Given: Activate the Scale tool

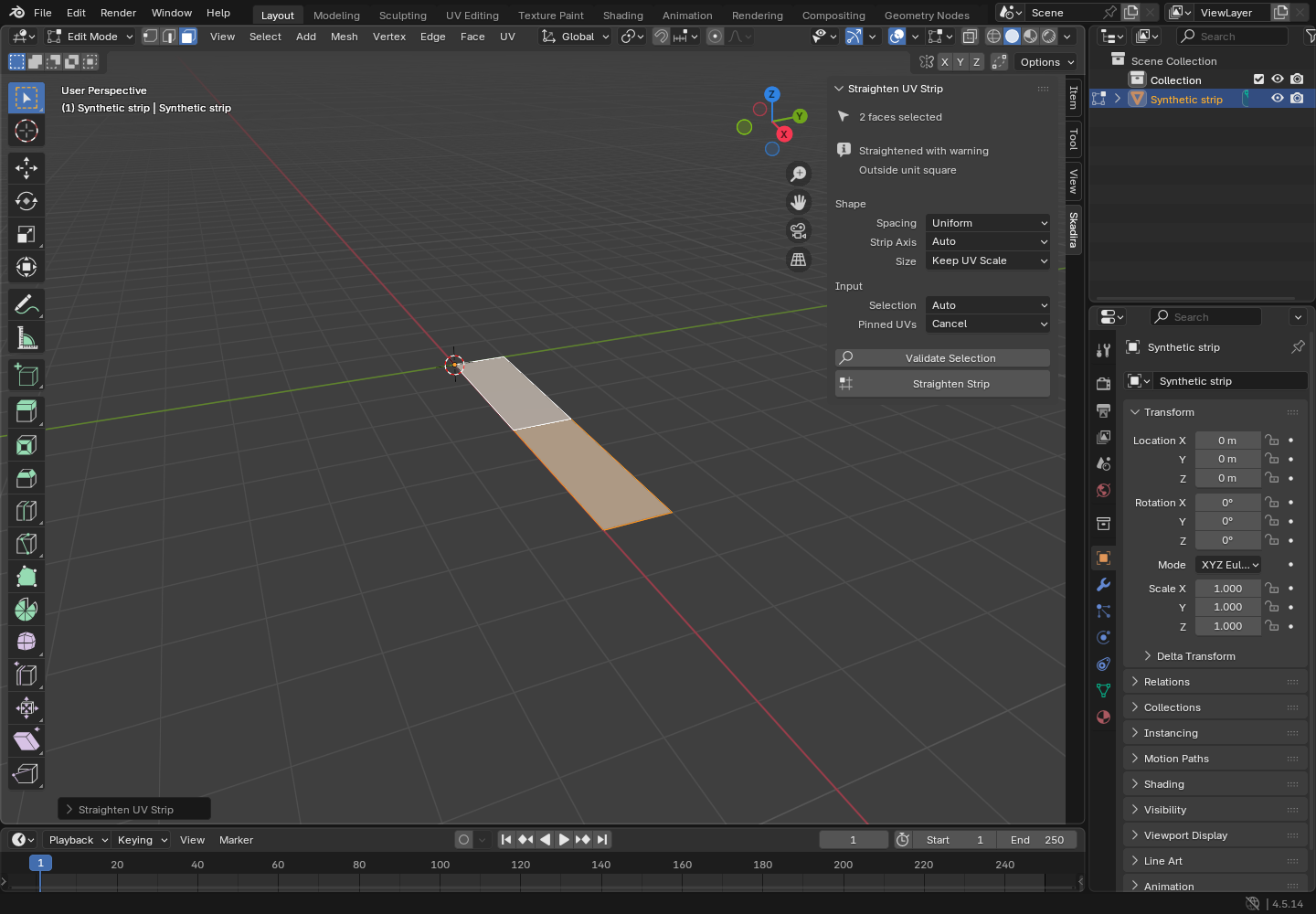Looking at the screenshot, I should (x=27, y=234).
